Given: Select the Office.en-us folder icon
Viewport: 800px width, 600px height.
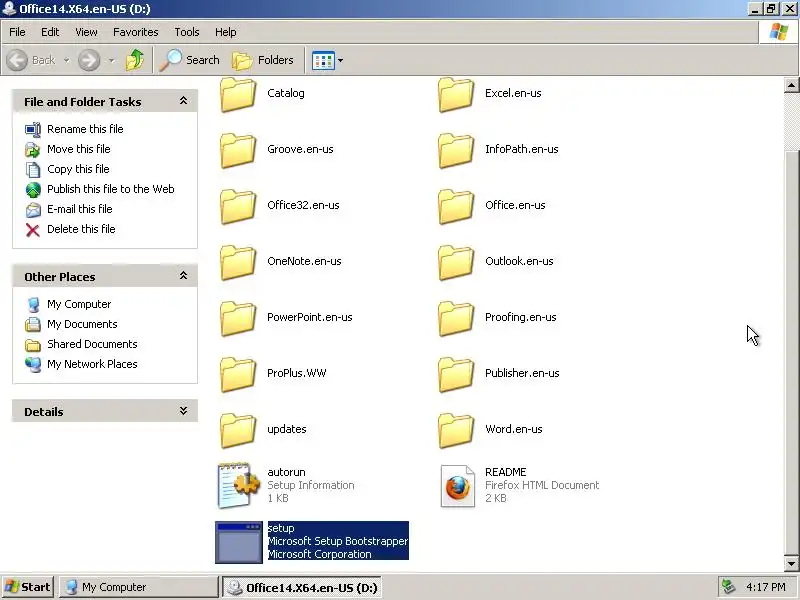Looking at the screenshot, I should [x=456, y=207].
